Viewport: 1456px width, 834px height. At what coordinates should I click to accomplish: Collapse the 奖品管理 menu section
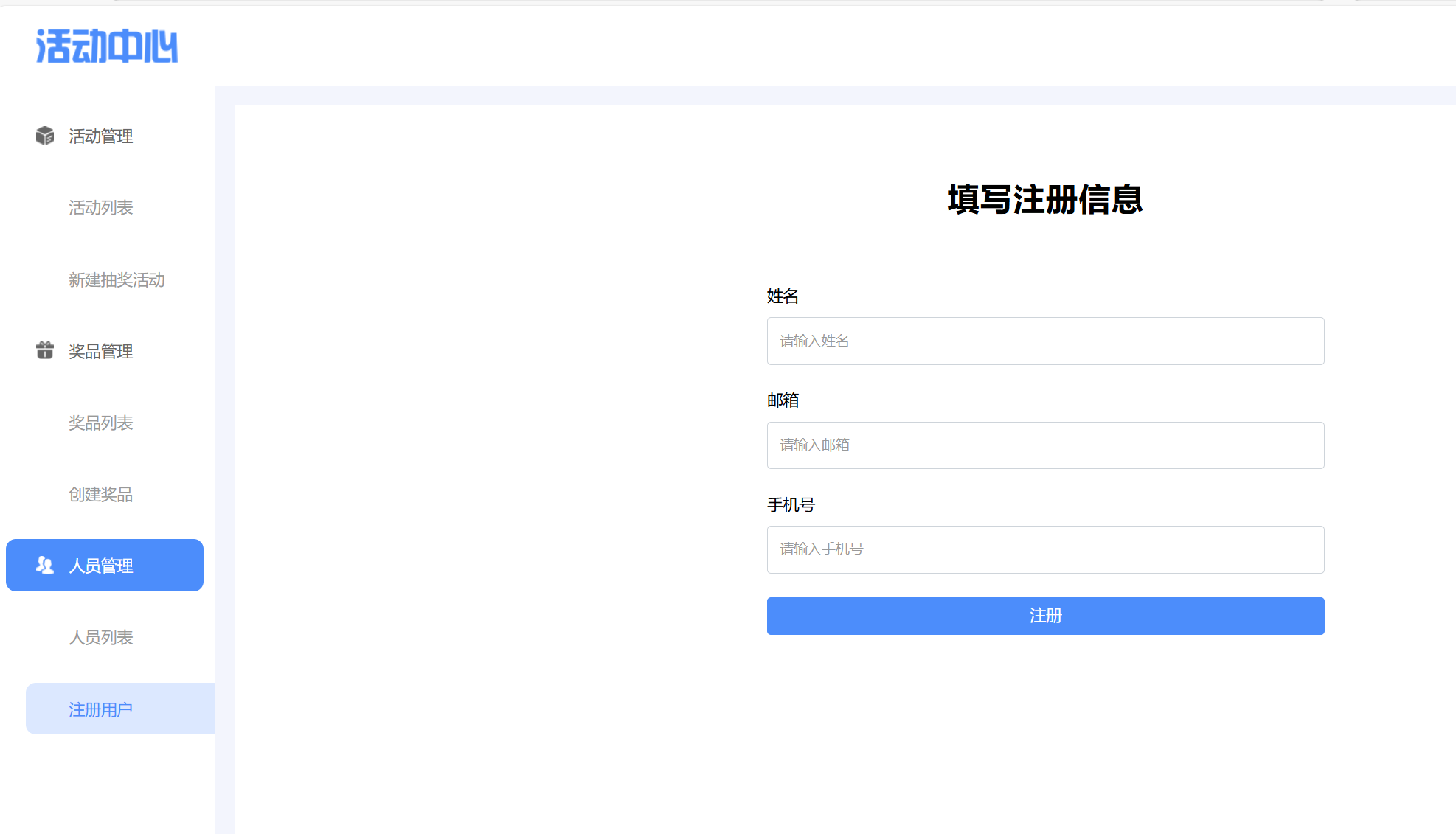coord(101,352)
